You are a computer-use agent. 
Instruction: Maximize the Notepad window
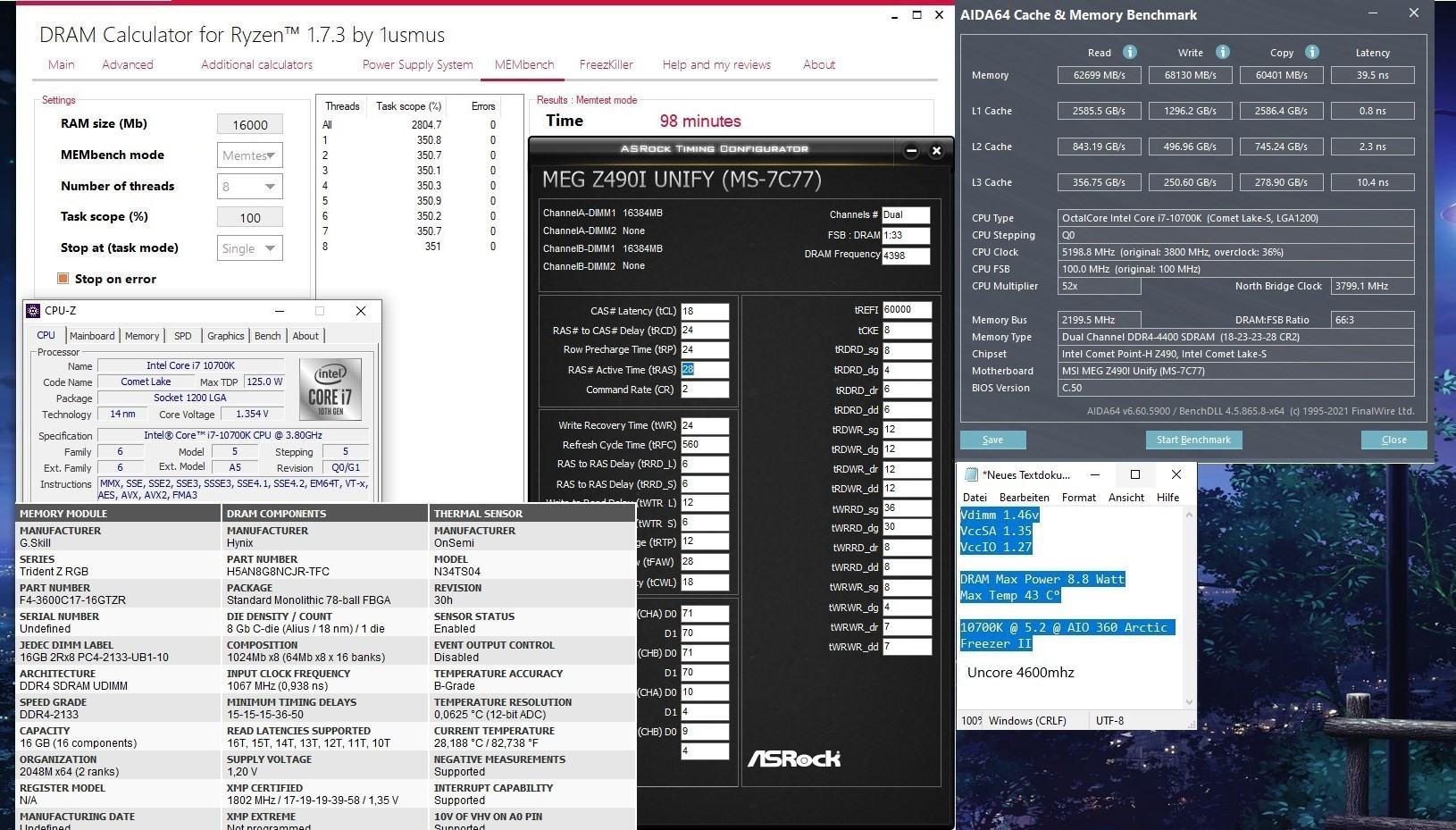click(x=1134, y=474)
